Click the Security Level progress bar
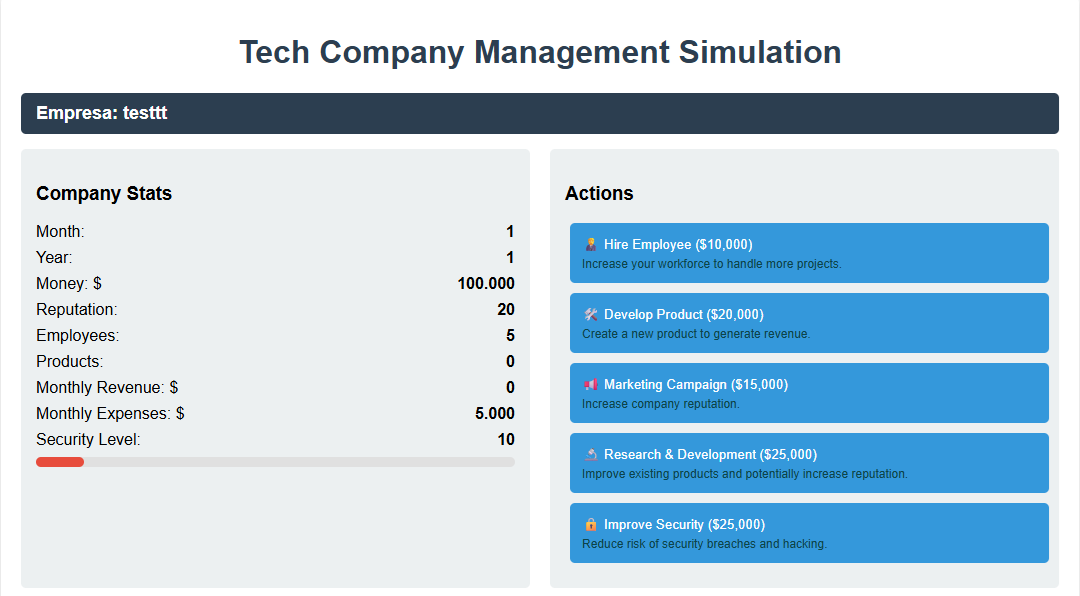The image size is (1080, 596). [275, 461]
